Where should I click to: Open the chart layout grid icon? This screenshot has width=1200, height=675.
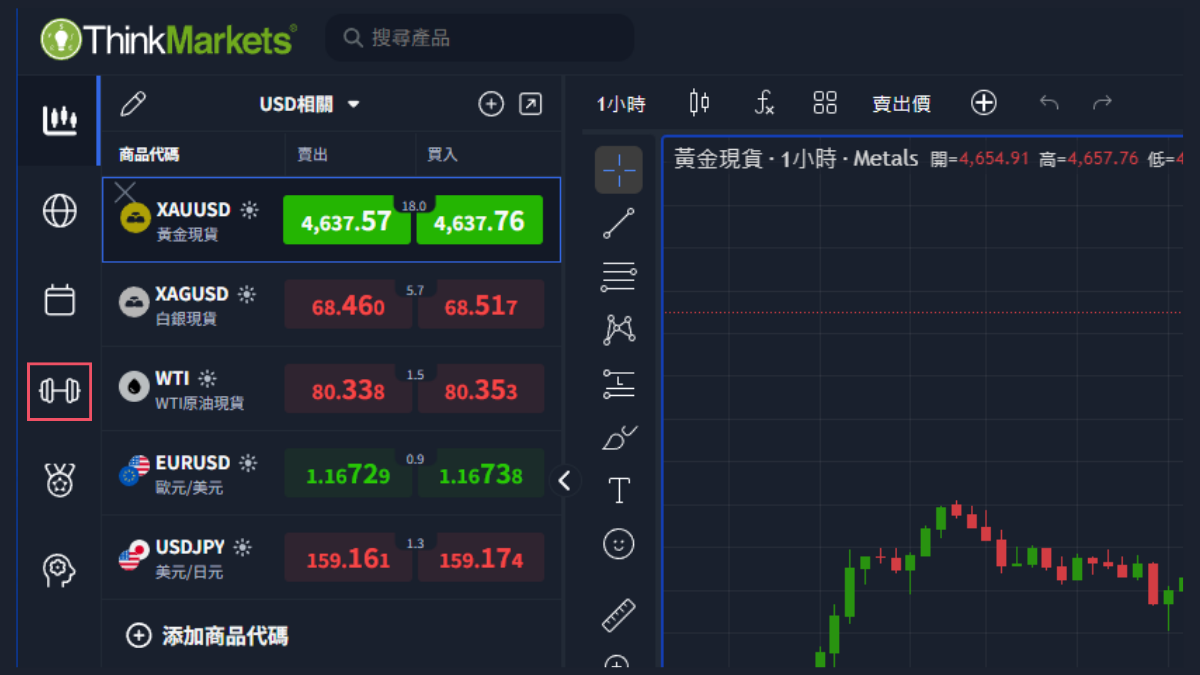pyautogui.click(x=825, y=102)
